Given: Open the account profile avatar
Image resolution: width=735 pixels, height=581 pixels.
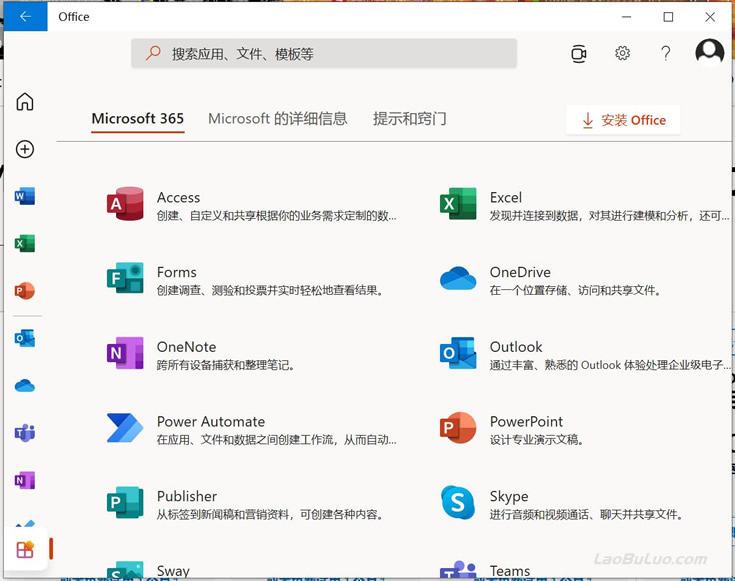Looking at the screenshot, I should [x=710, y=52].
